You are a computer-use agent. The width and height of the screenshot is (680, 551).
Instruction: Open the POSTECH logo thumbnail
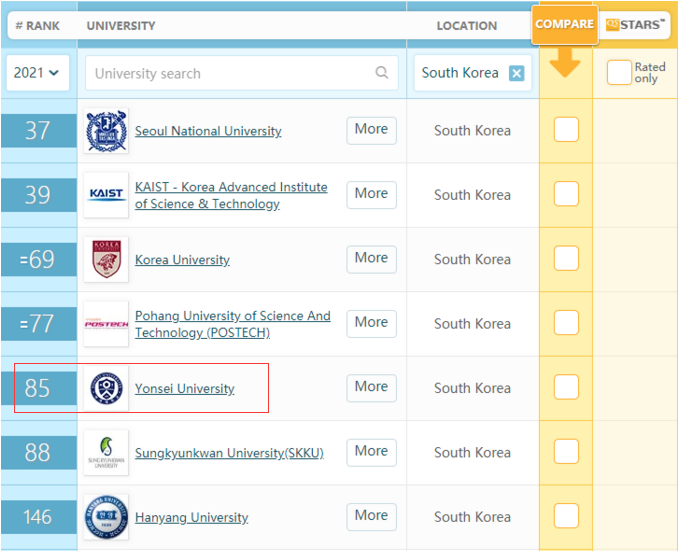pyautogui.click(x=106, y=324)
